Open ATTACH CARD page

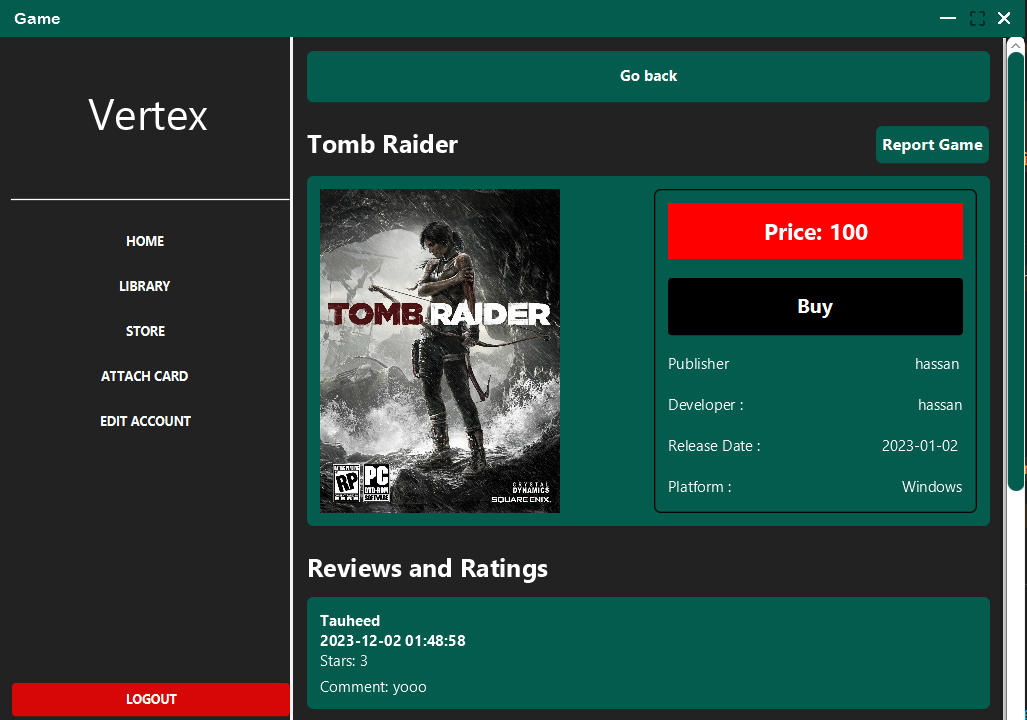tap(144, 376)
